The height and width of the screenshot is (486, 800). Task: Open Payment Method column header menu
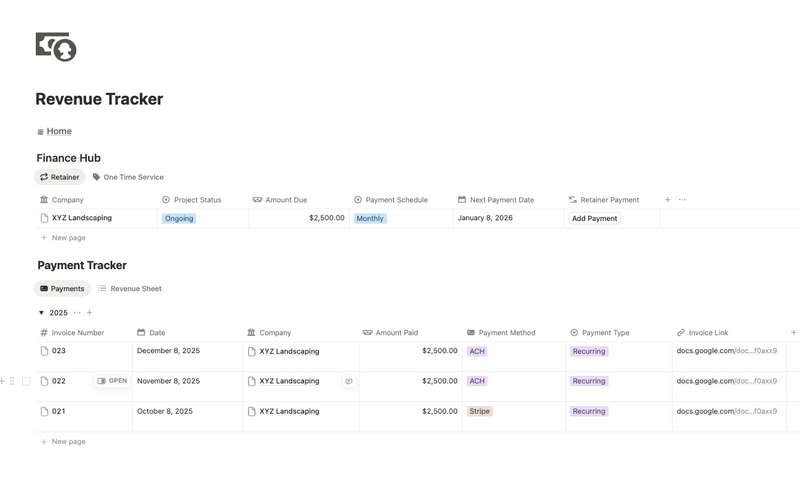pos(506,333)
